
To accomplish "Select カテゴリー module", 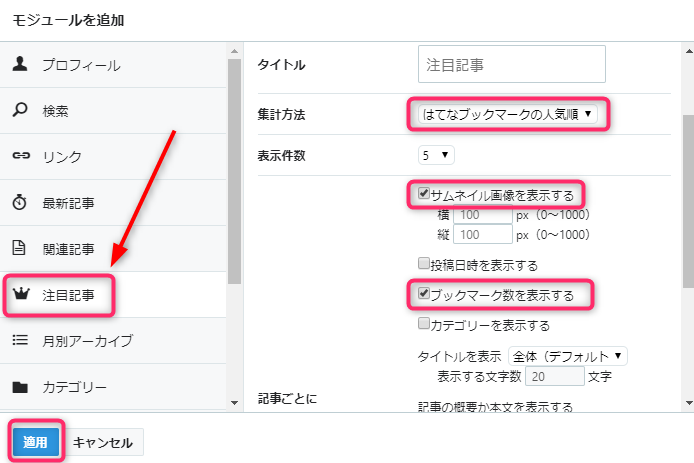I will (x=113, y=387).
